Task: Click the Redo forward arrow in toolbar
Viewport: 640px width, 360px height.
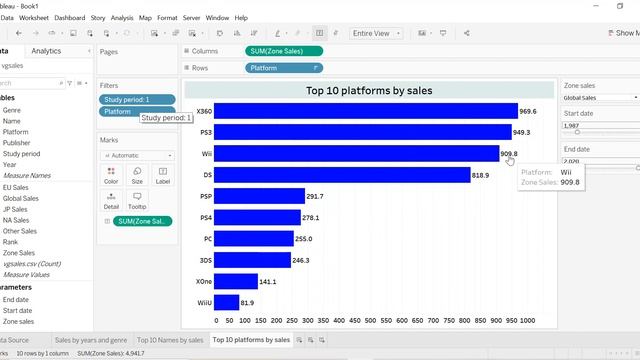Action: [36, 33]
